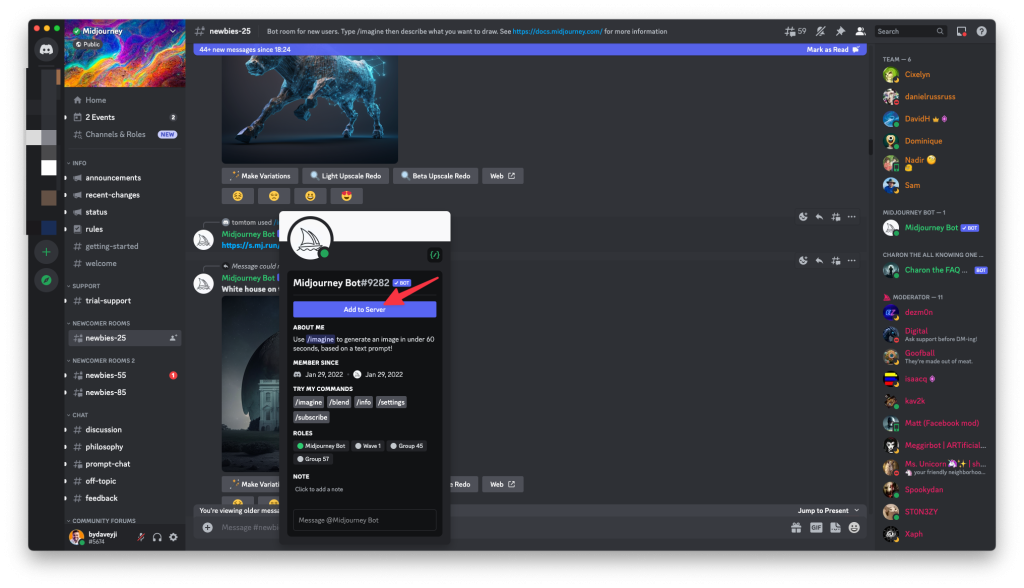Collapse the SUPPORT channel category

[84, 286]
